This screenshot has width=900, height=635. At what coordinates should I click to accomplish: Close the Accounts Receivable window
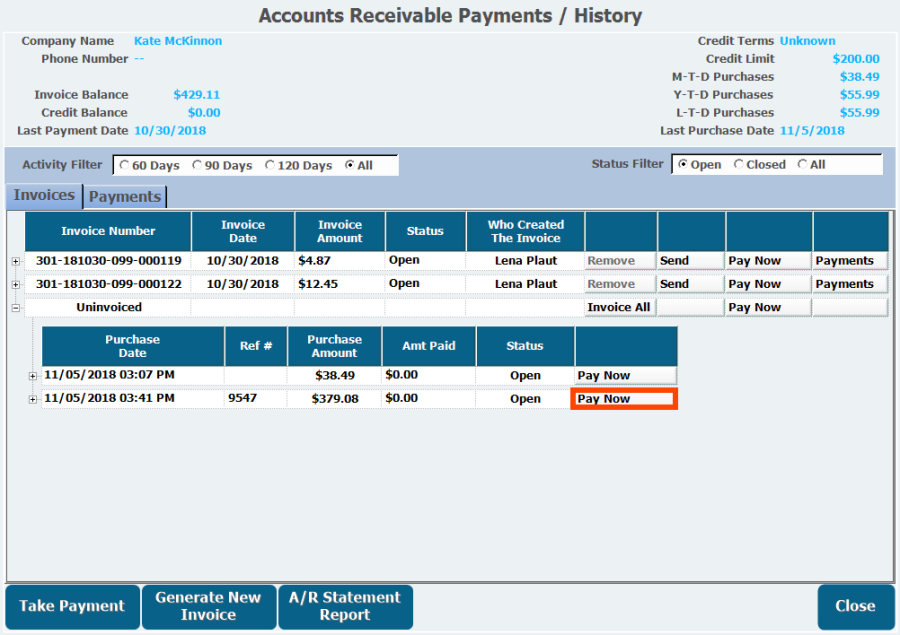click(x=855, y=606)
